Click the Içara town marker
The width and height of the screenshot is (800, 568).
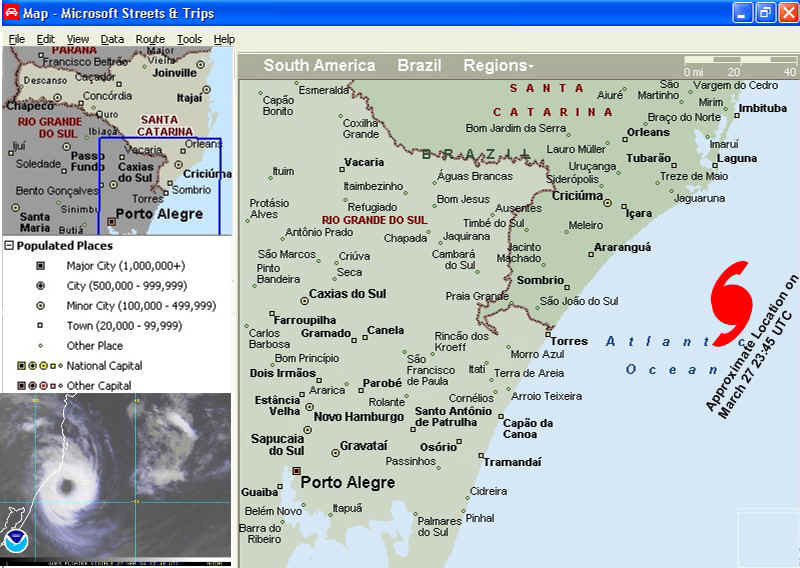pos(623,206)
